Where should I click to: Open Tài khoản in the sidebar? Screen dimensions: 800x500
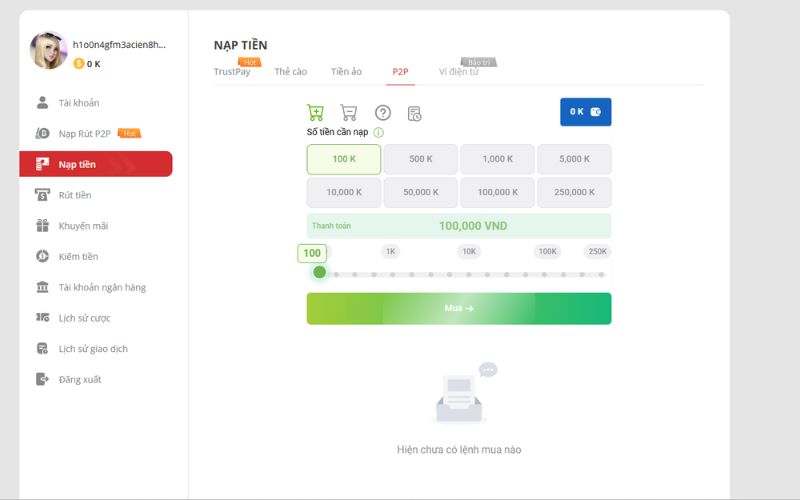[79, 103]
